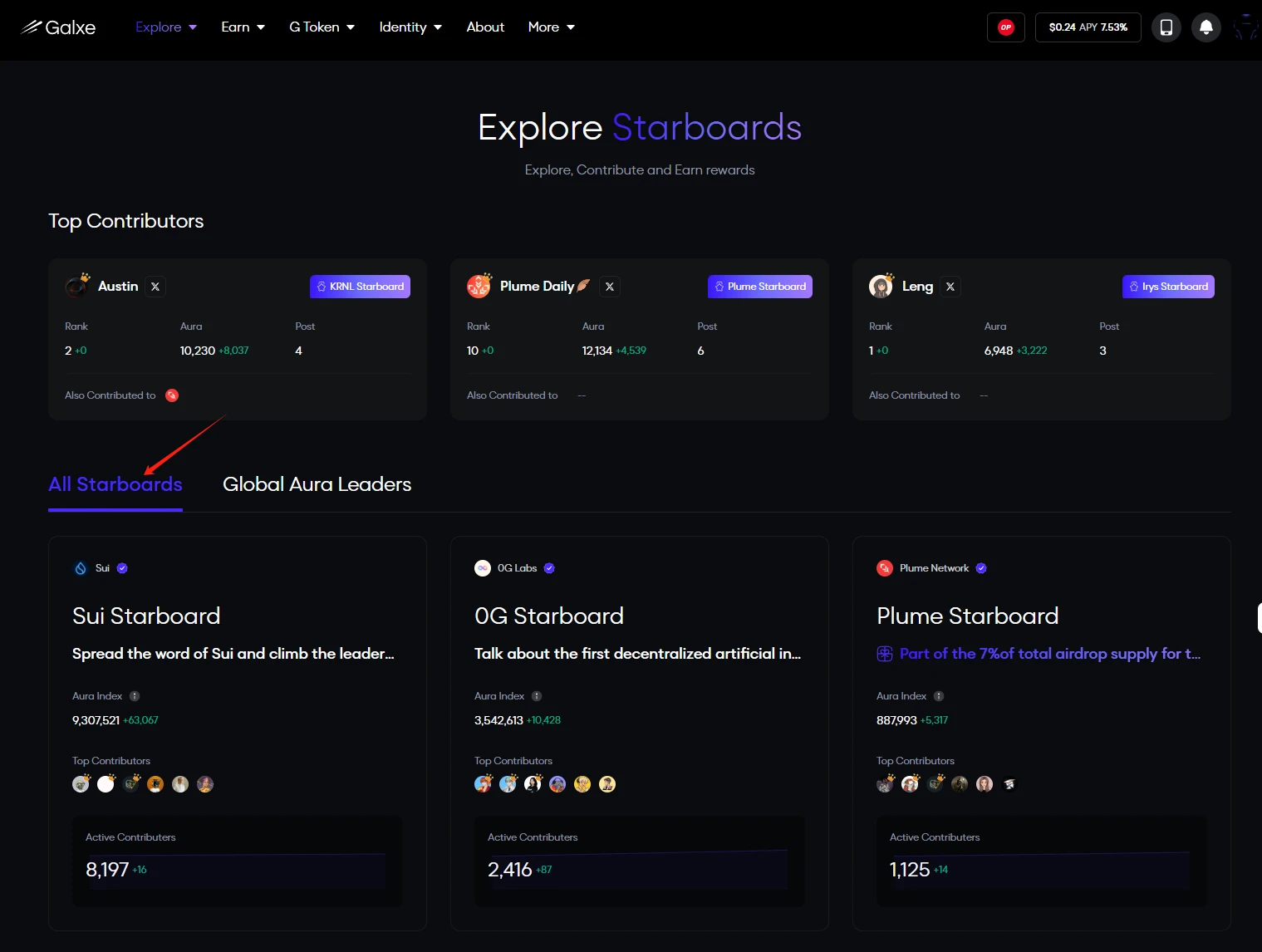Click the $0.24 APY 7.53% button
Screen dimensions: 1262x952
[x=1088, y=27]
